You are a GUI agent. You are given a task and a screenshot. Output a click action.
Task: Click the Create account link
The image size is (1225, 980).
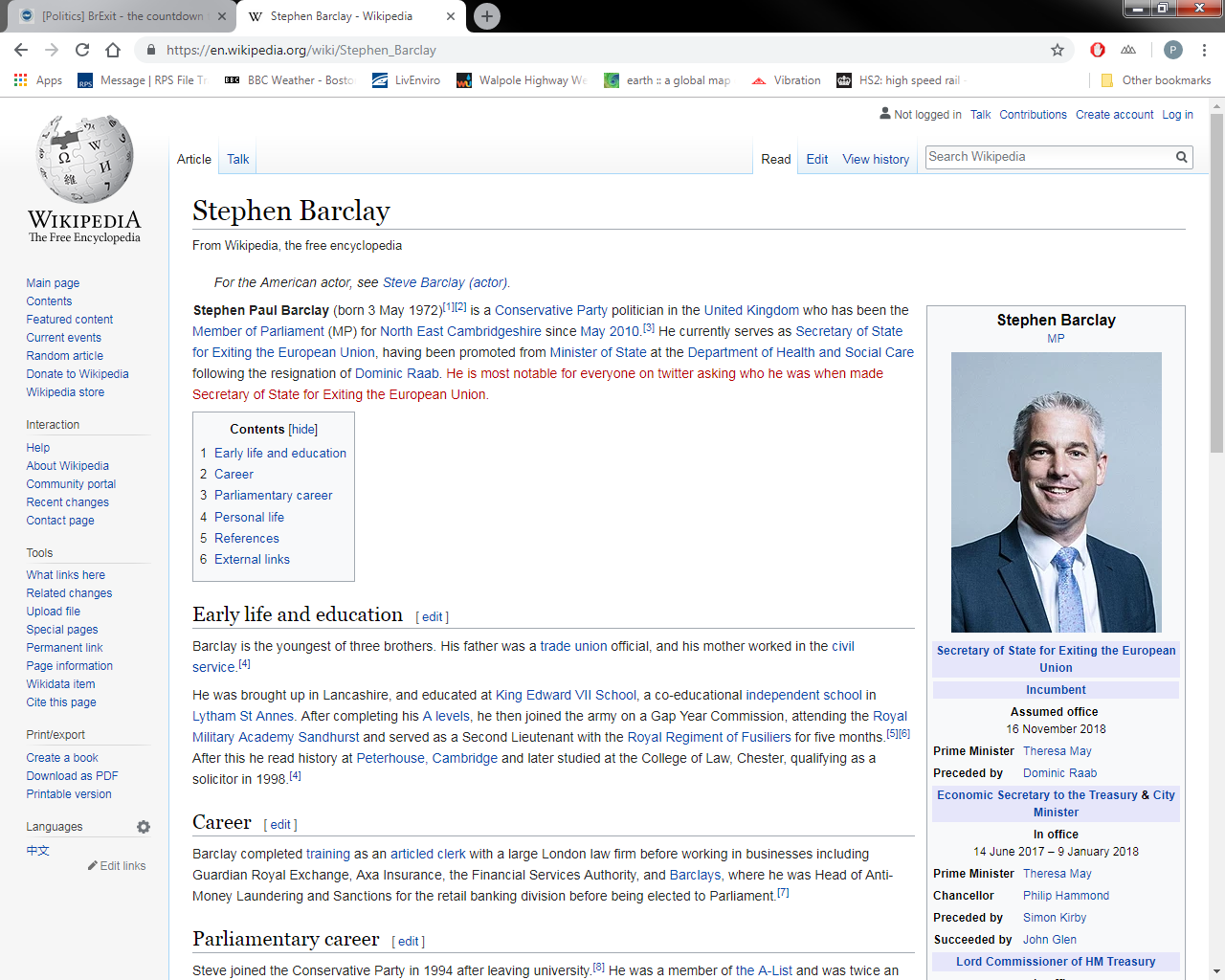[x=1114, y=115]
